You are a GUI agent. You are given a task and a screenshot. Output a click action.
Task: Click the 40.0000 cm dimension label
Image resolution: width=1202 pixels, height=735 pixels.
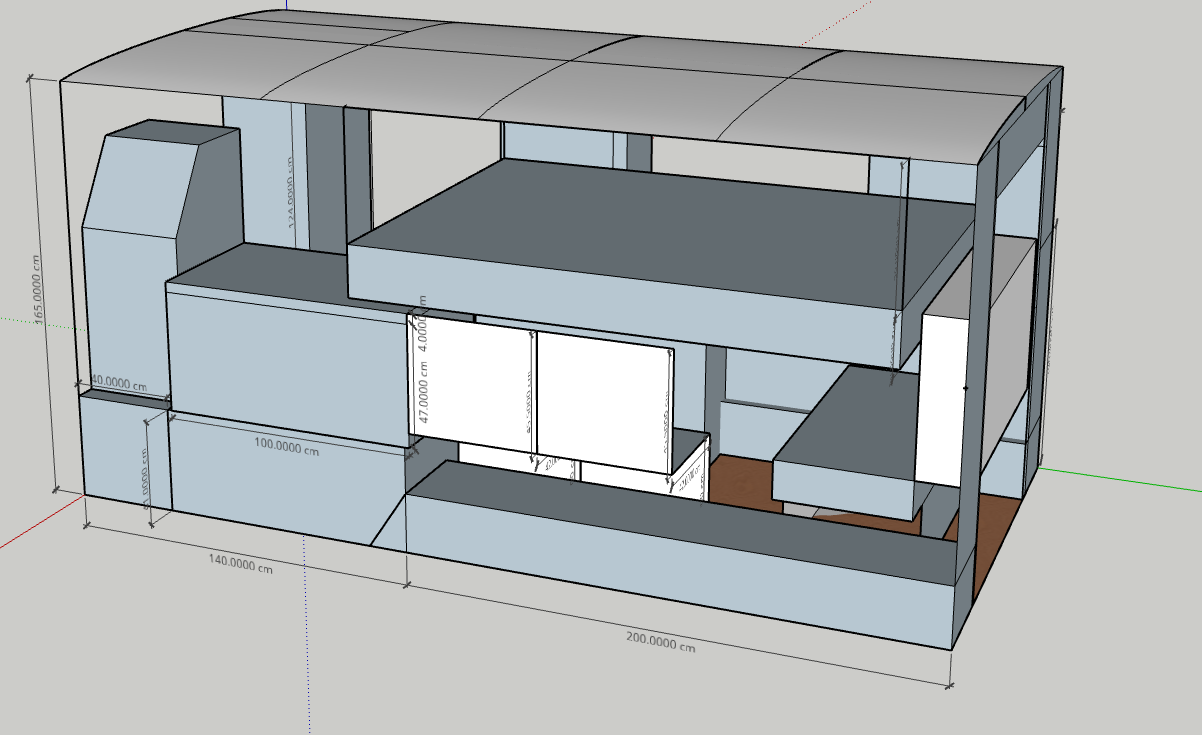pyautogui.click(x=119, y=382)
